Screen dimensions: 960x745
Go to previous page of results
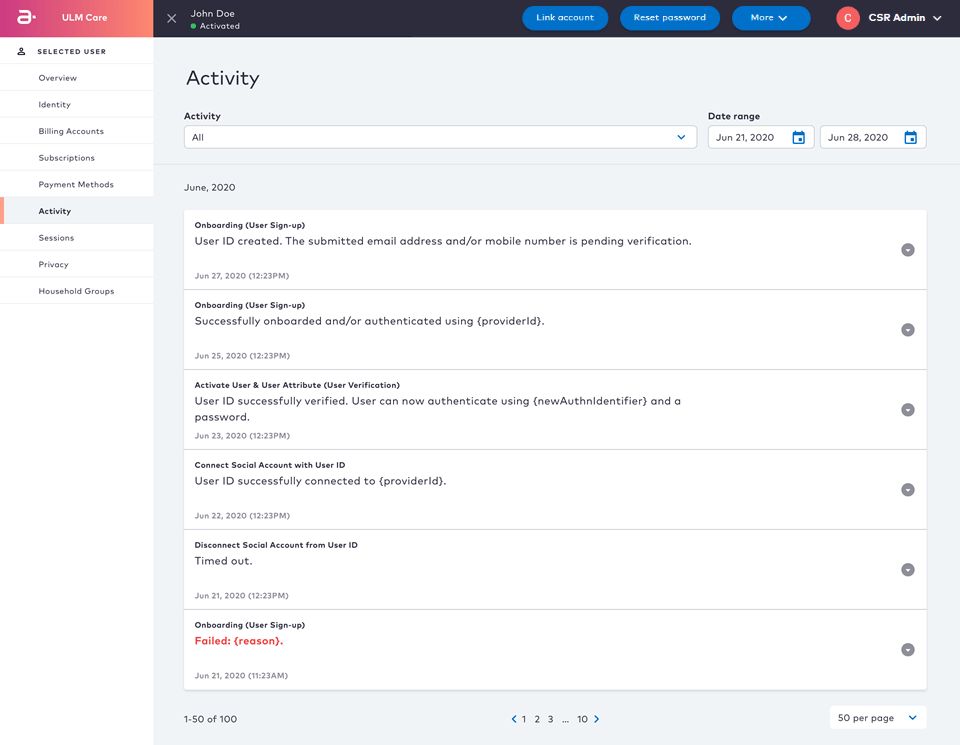pos(514,719)
